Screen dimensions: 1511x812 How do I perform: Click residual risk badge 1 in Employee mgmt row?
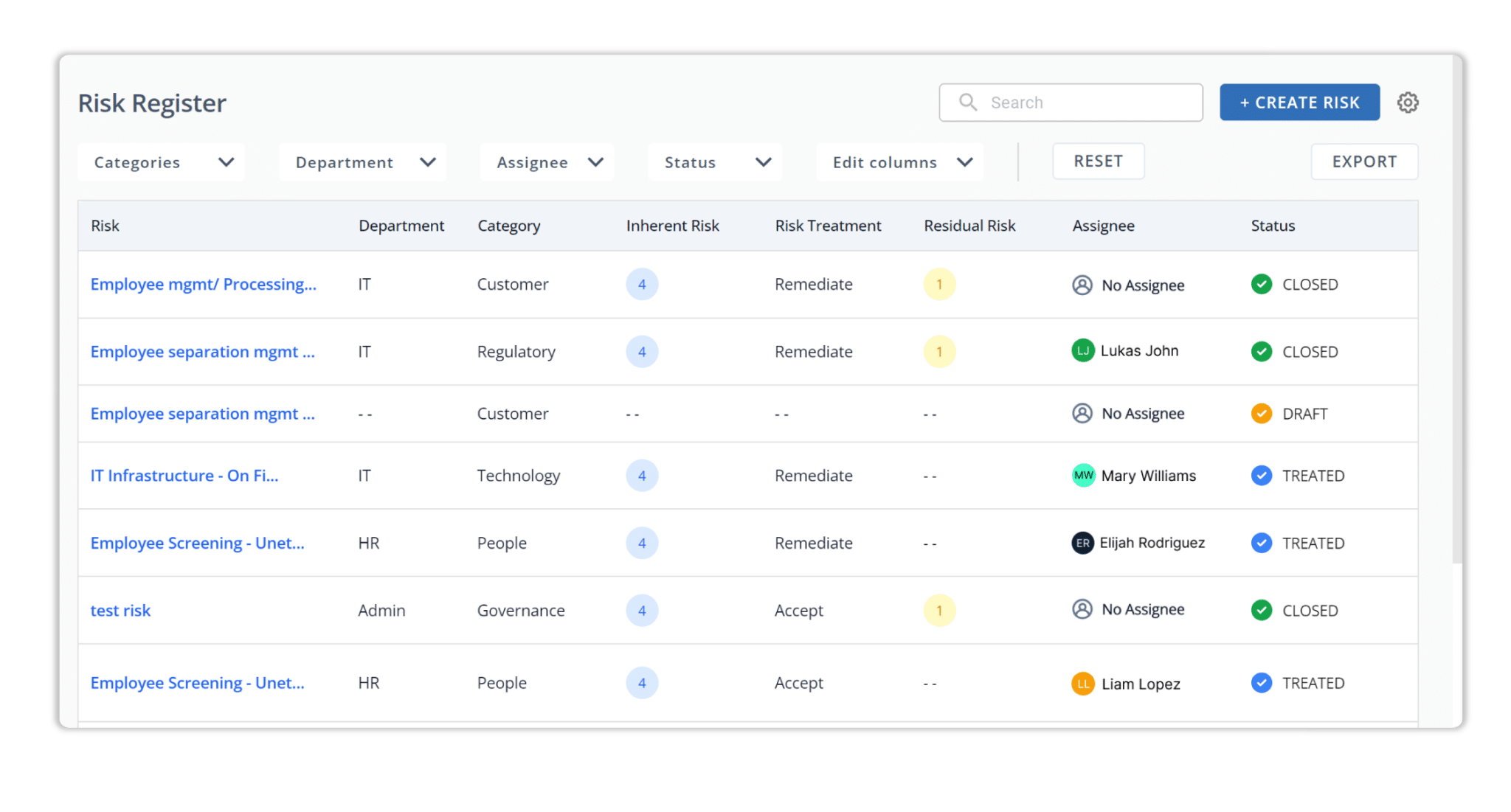[939, 284]
